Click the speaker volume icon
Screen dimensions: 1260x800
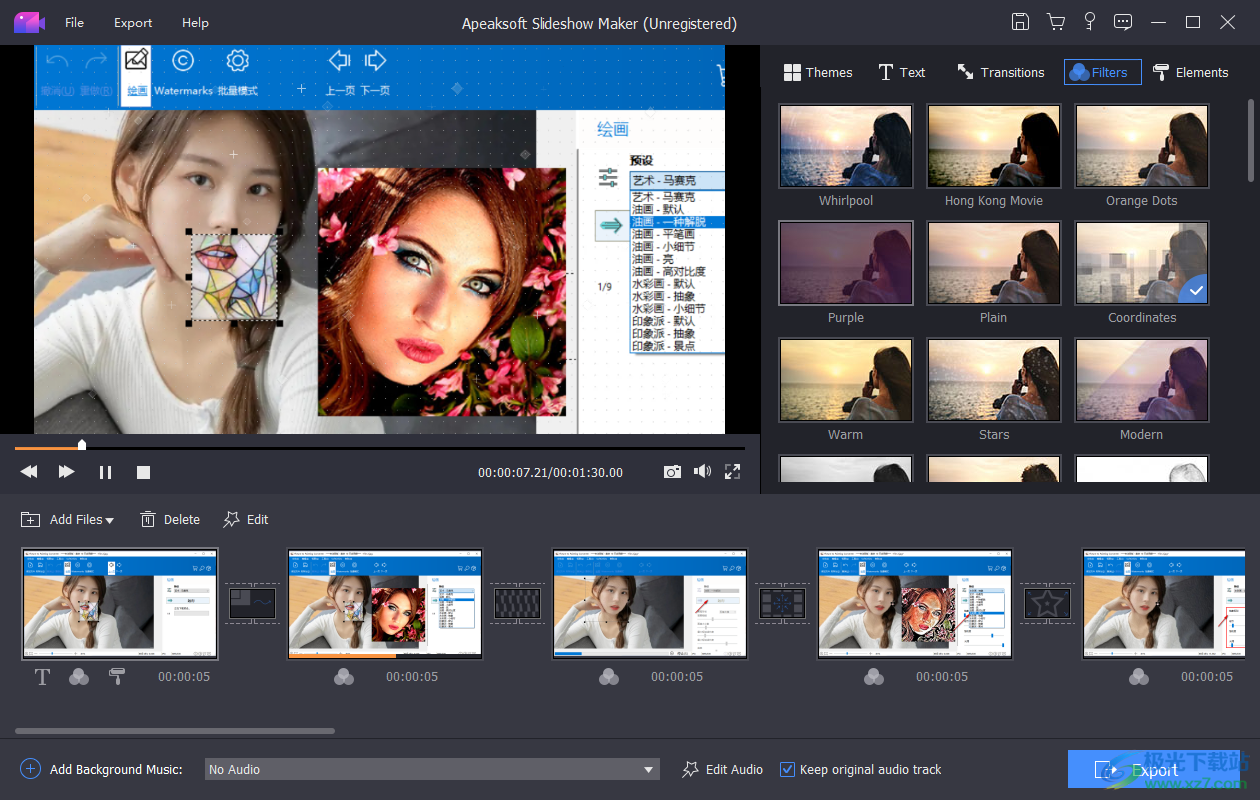coord(702,471)
